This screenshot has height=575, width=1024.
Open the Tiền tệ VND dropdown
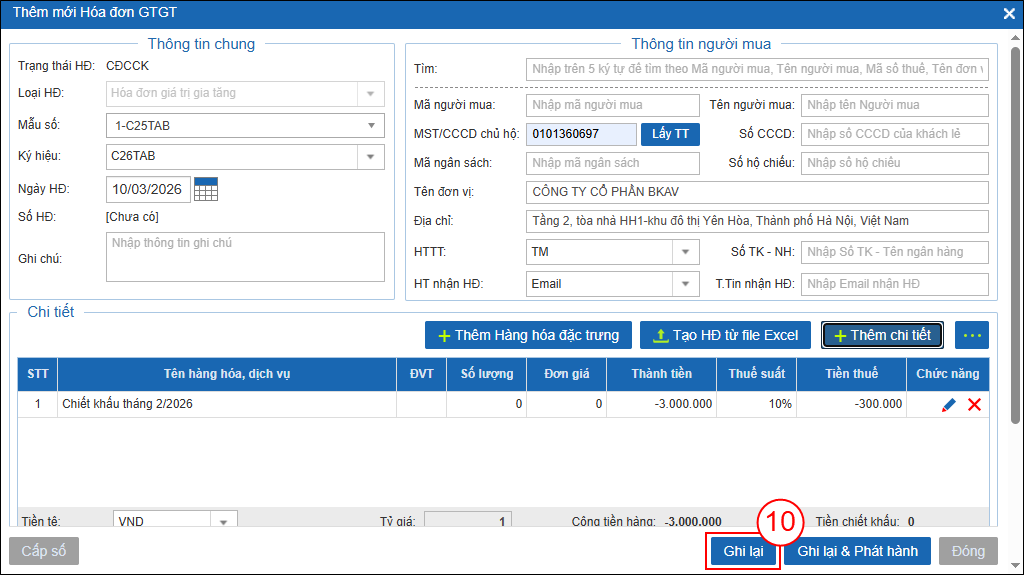[x=223, y=521]
